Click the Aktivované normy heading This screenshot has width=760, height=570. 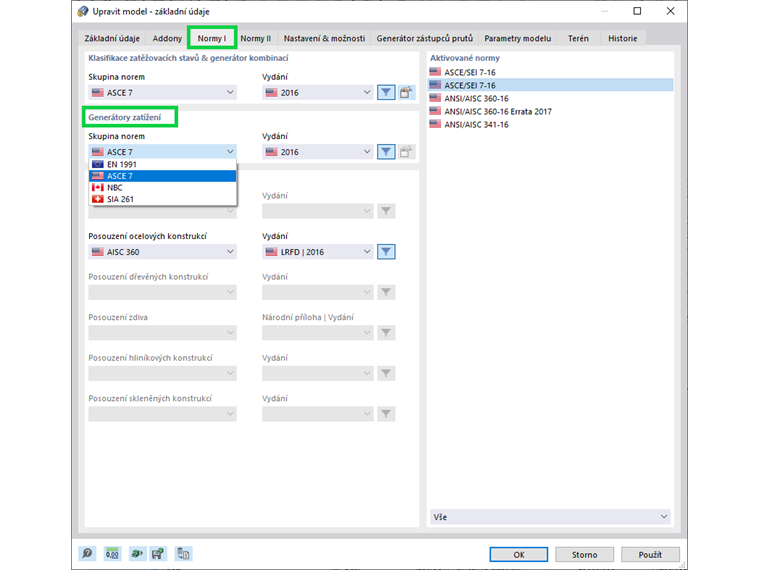(x=465, y=58)
